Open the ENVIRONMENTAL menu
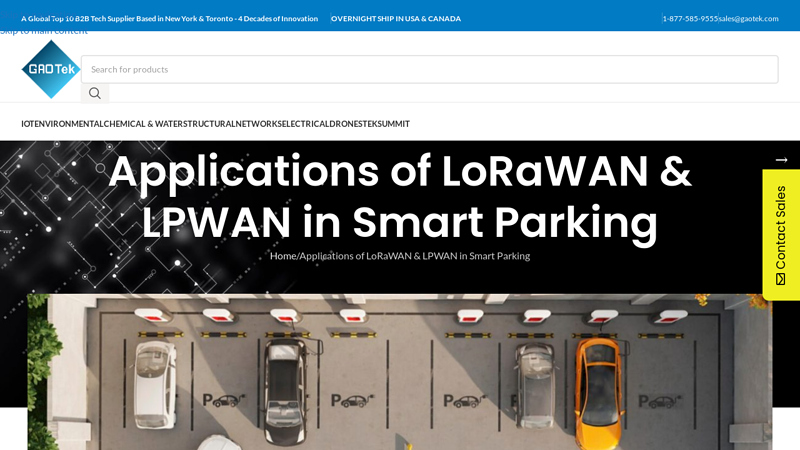Viewport: 800px width, 450px height. pyautogui.click(x=69, y=124)
